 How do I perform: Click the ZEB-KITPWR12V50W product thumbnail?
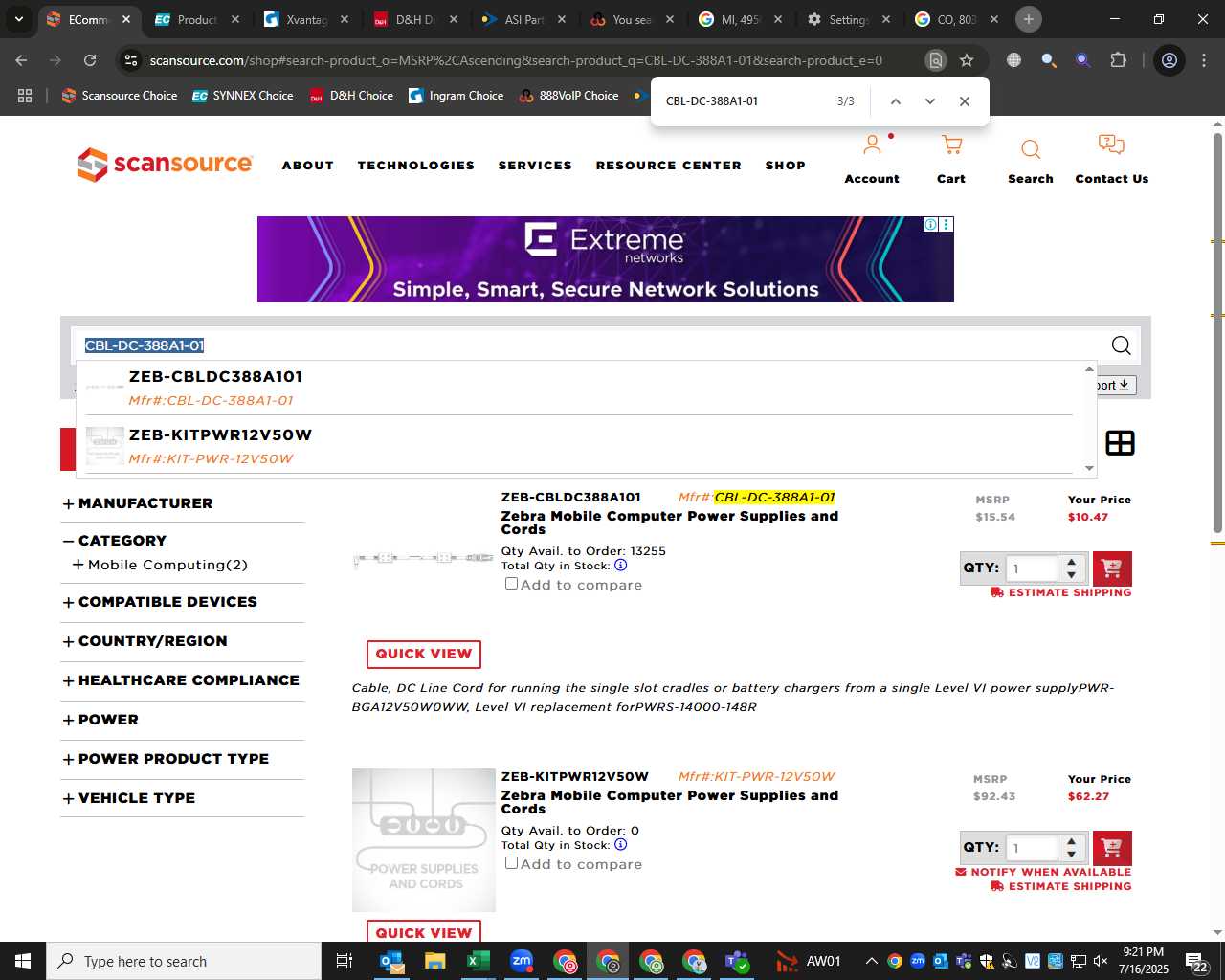coord(424,840)
